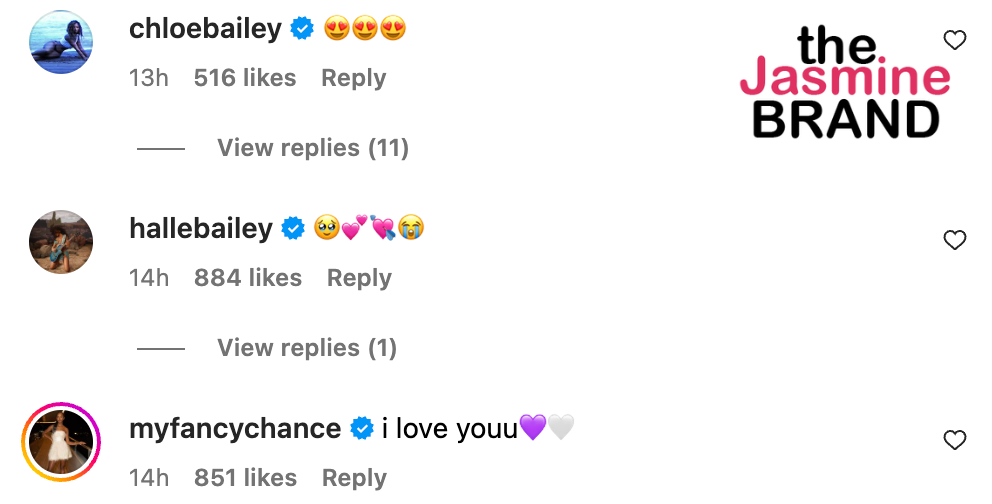Expand the single reply under hallebailey
Viewport: 992px width, 504px height.
click(x=307, y=348)
